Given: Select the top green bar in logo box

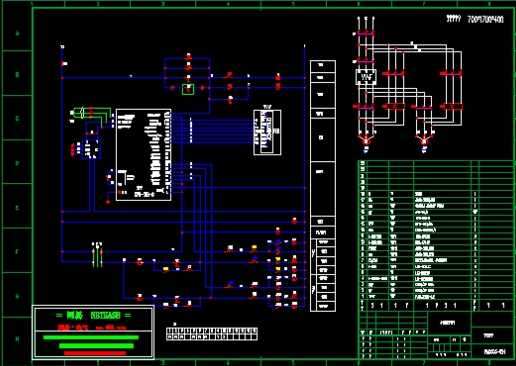Looking at the screenshot, I should click(x=91, y=337).
